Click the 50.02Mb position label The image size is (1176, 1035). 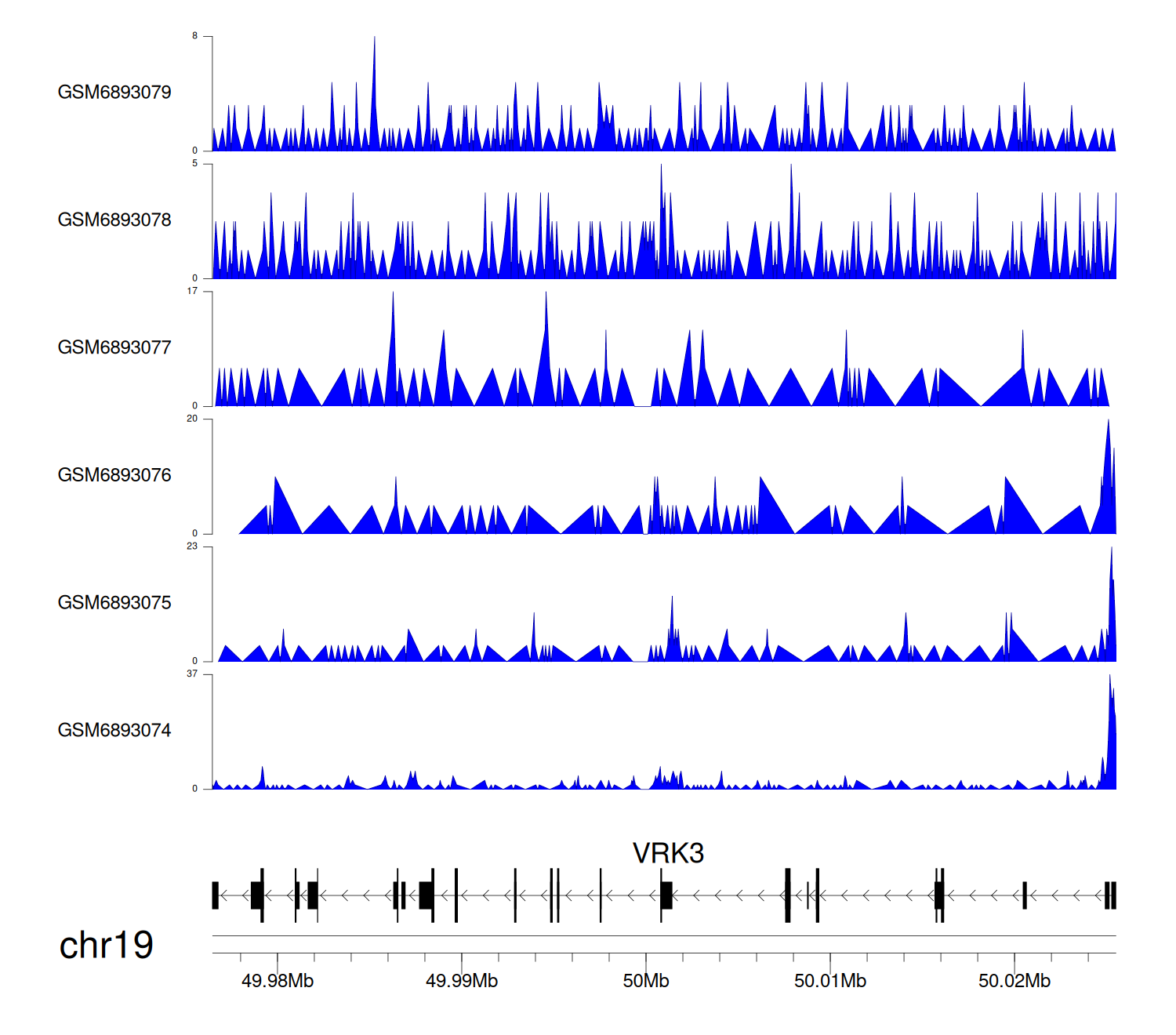coord(1014,981)
